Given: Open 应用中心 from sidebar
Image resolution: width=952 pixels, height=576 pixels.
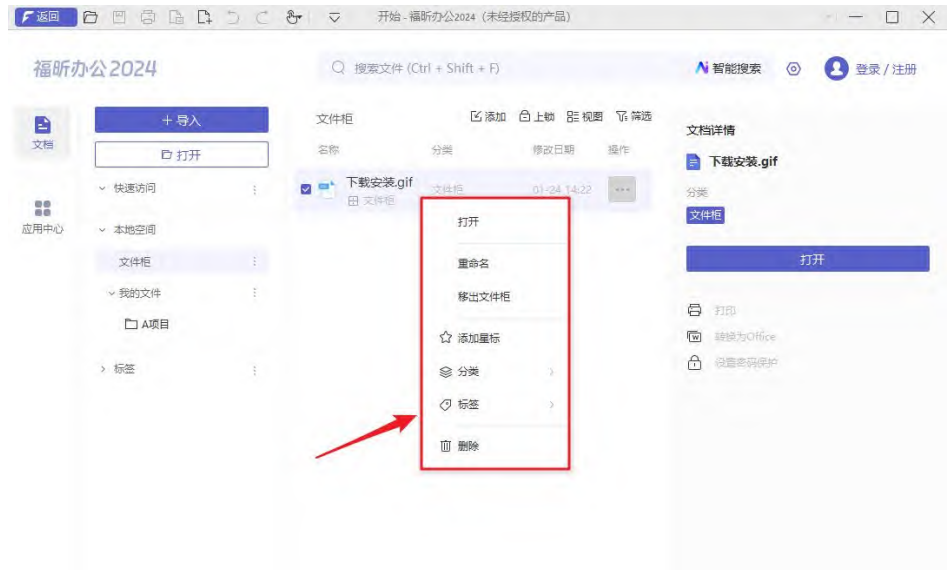Looking at the screenshot, I should [x=42, y=217].
